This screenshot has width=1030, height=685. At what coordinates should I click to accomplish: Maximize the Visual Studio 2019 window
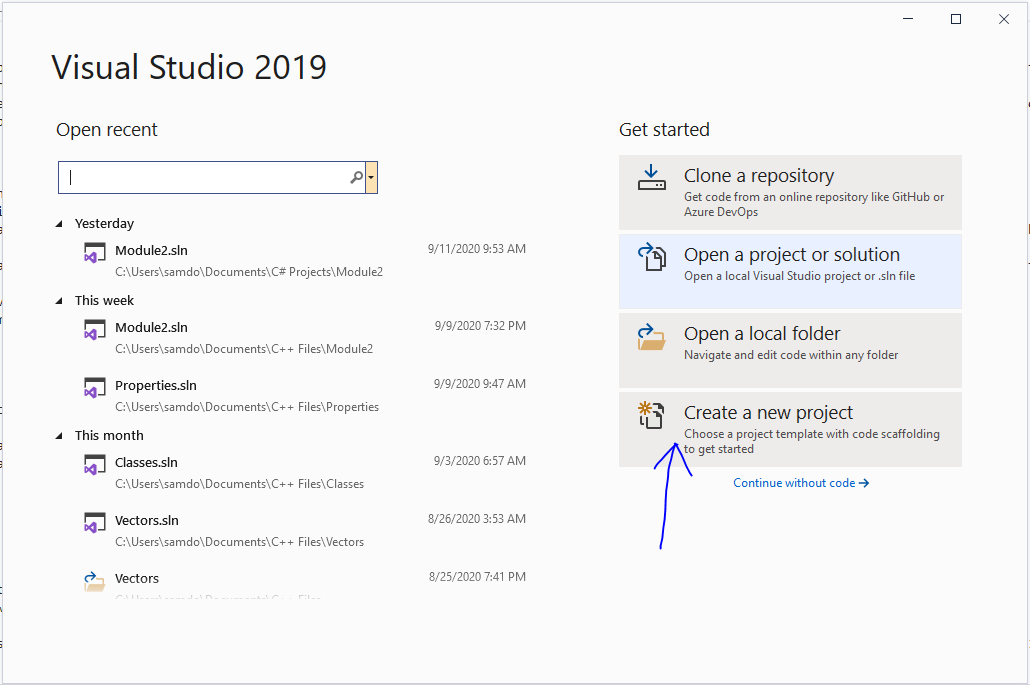pyautogui.click(x=956, y=19)
